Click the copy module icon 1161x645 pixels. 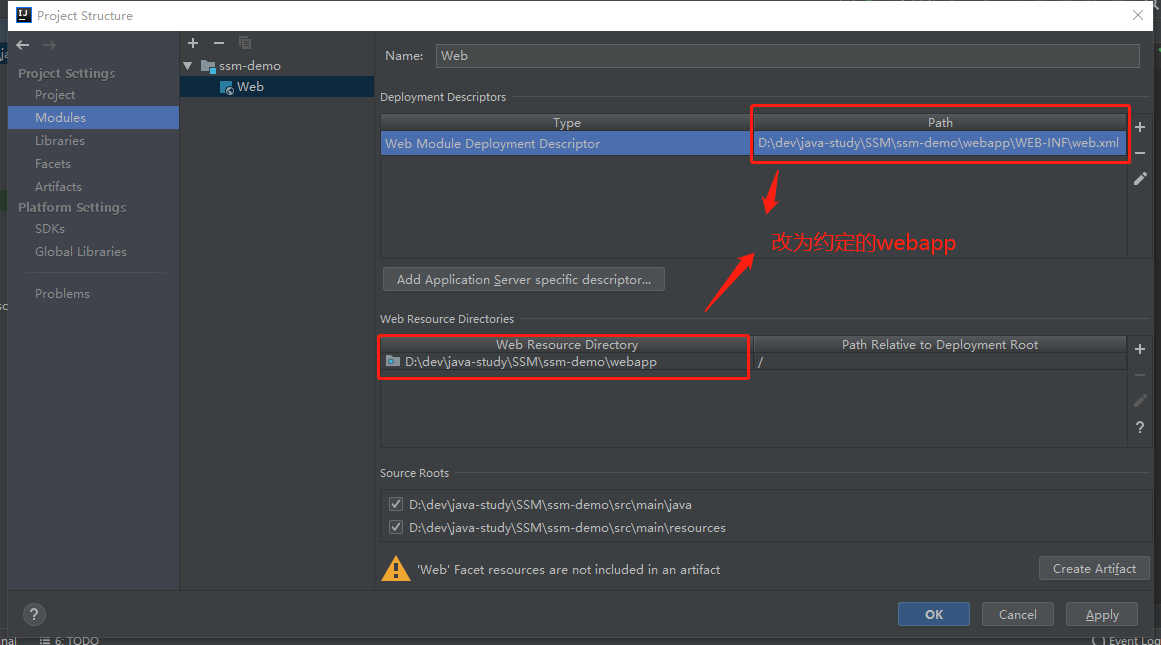tap(245, 43)
